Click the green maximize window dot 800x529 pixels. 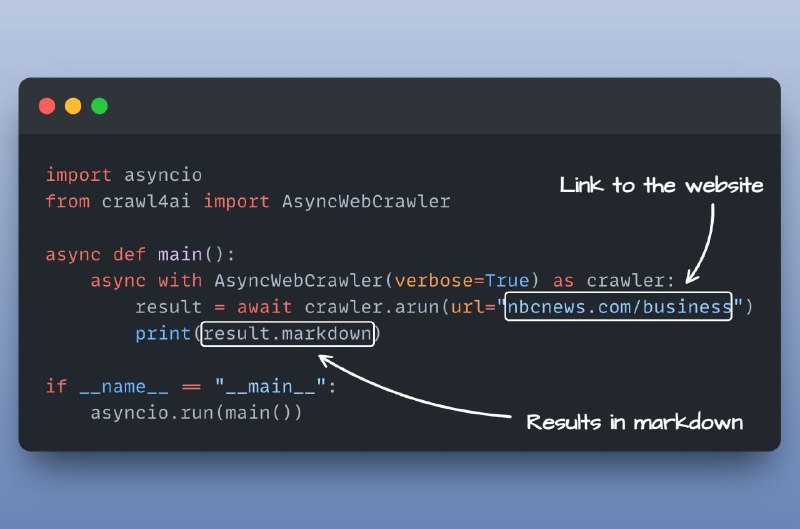[99, 106]
